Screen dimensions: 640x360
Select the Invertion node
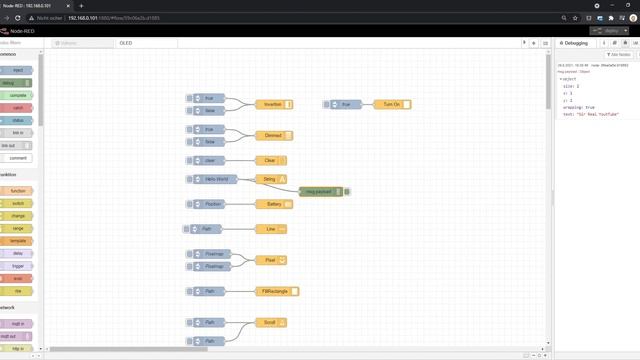[x=274, y=104]
